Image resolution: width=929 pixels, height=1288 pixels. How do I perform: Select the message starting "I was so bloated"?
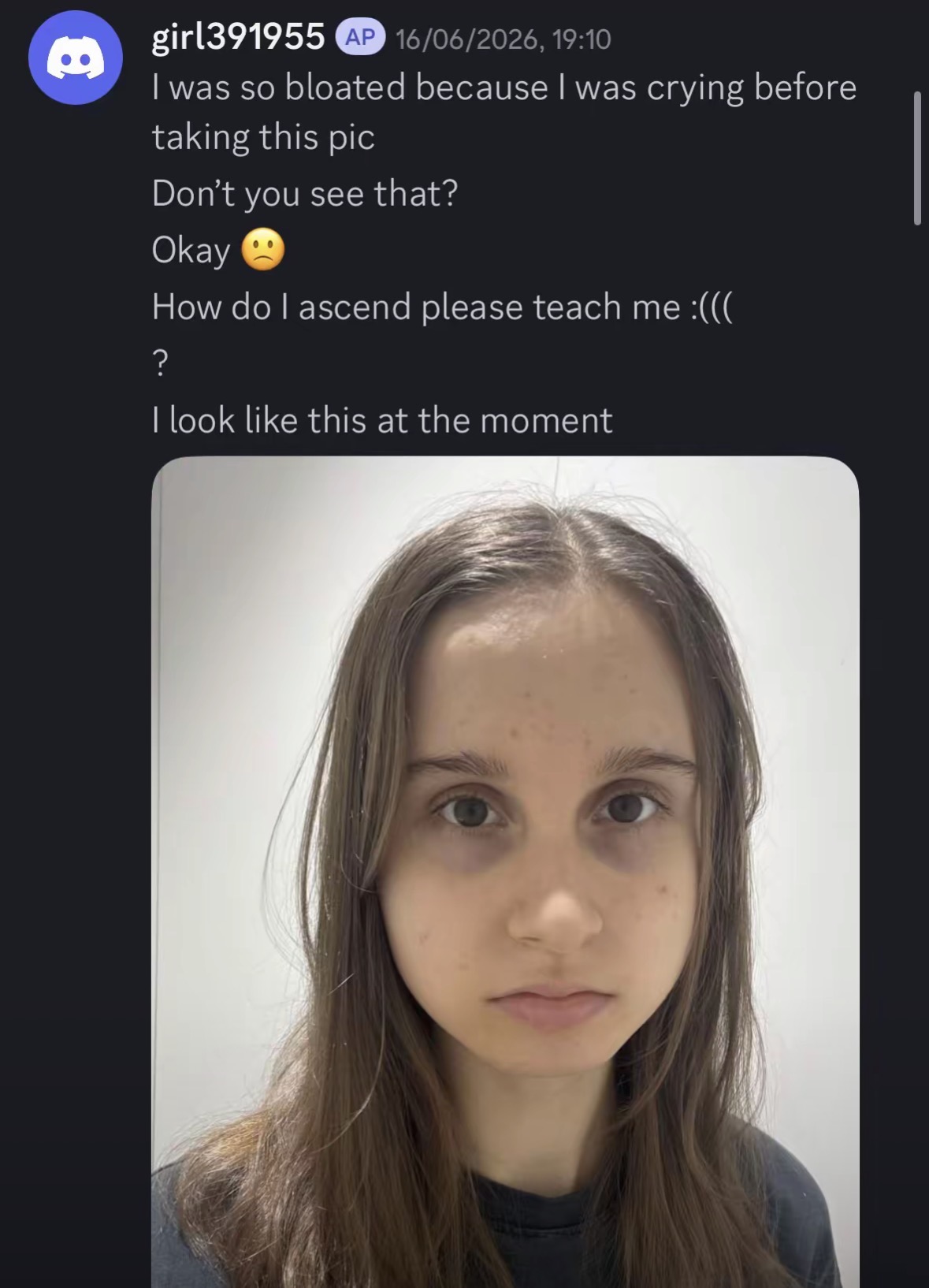(x=504, y=112)
